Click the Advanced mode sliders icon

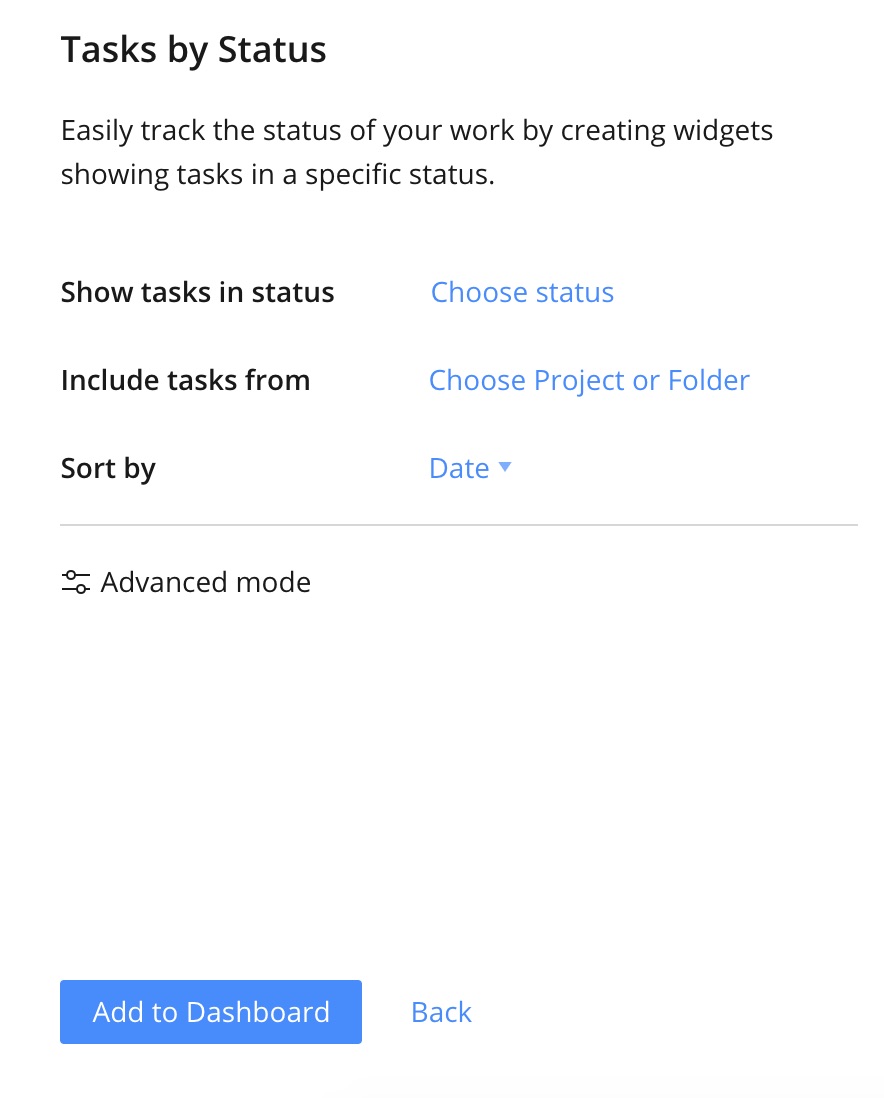pyautogui.click(x=75, y=582)
